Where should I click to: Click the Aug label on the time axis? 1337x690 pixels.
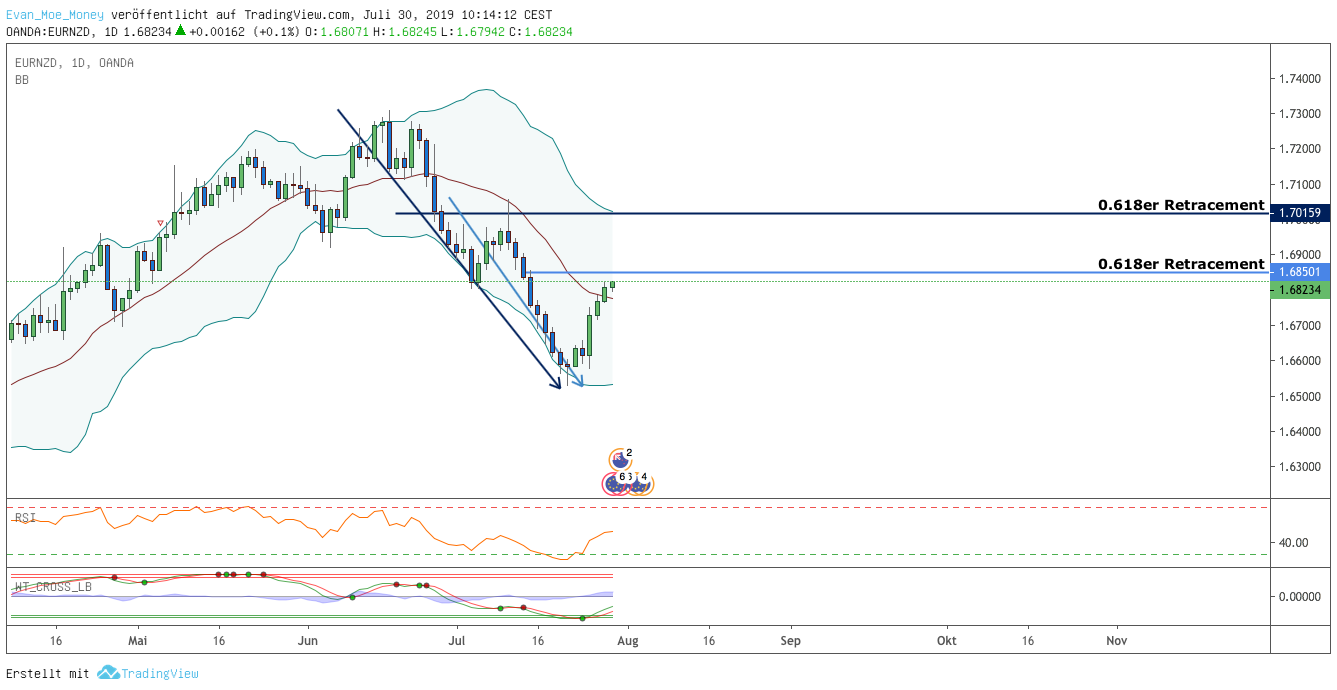point(627,639)
